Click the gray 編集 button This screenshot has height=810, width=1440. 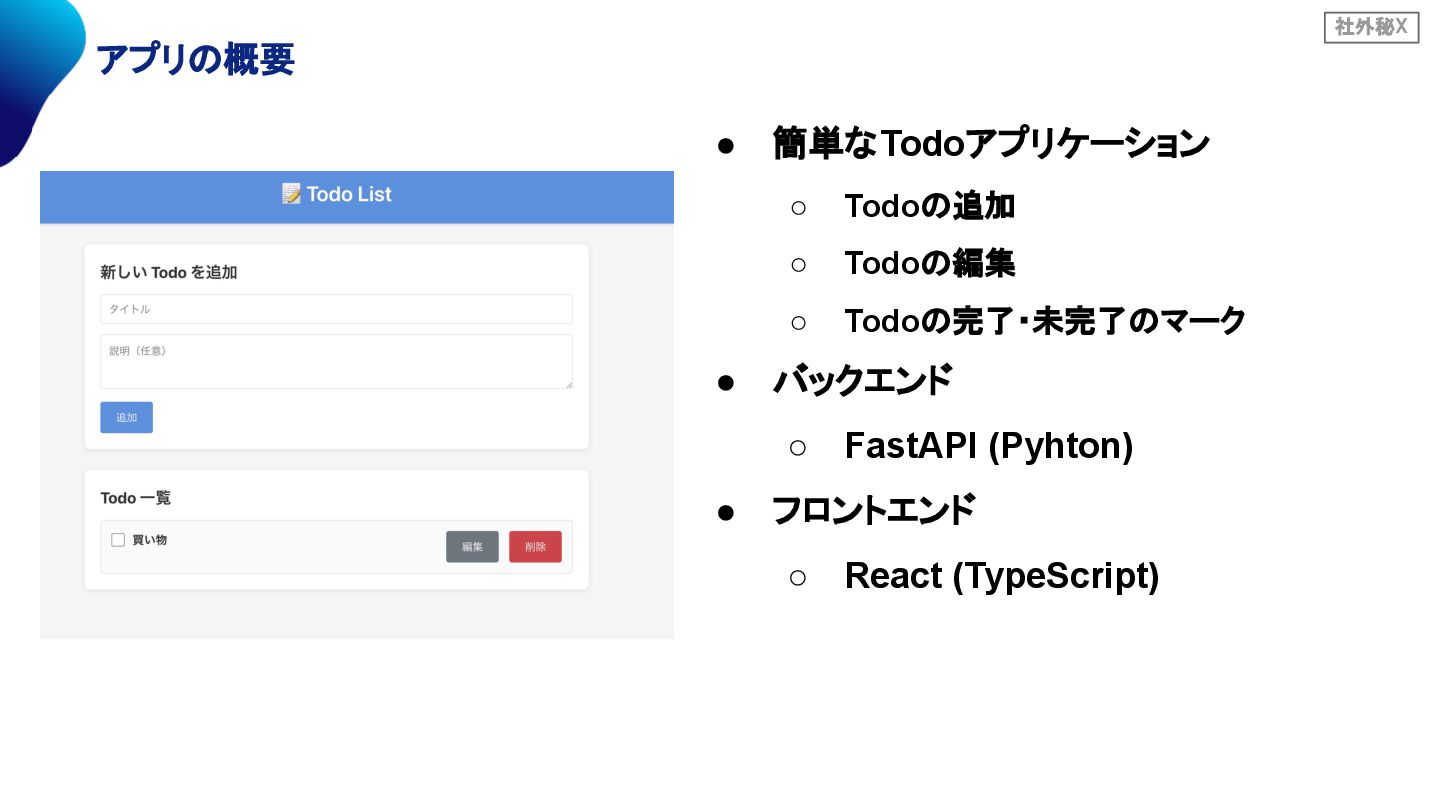472,547
